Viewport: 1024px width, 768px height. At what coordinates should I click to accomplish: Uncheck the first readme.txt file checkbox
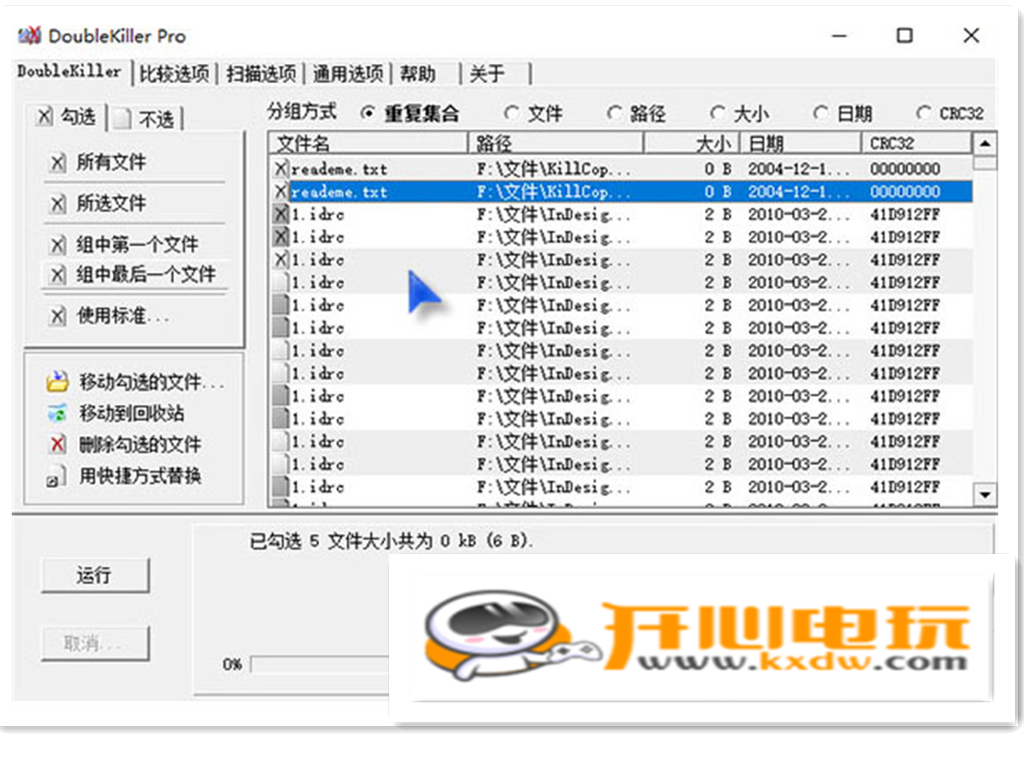(282, 168)
